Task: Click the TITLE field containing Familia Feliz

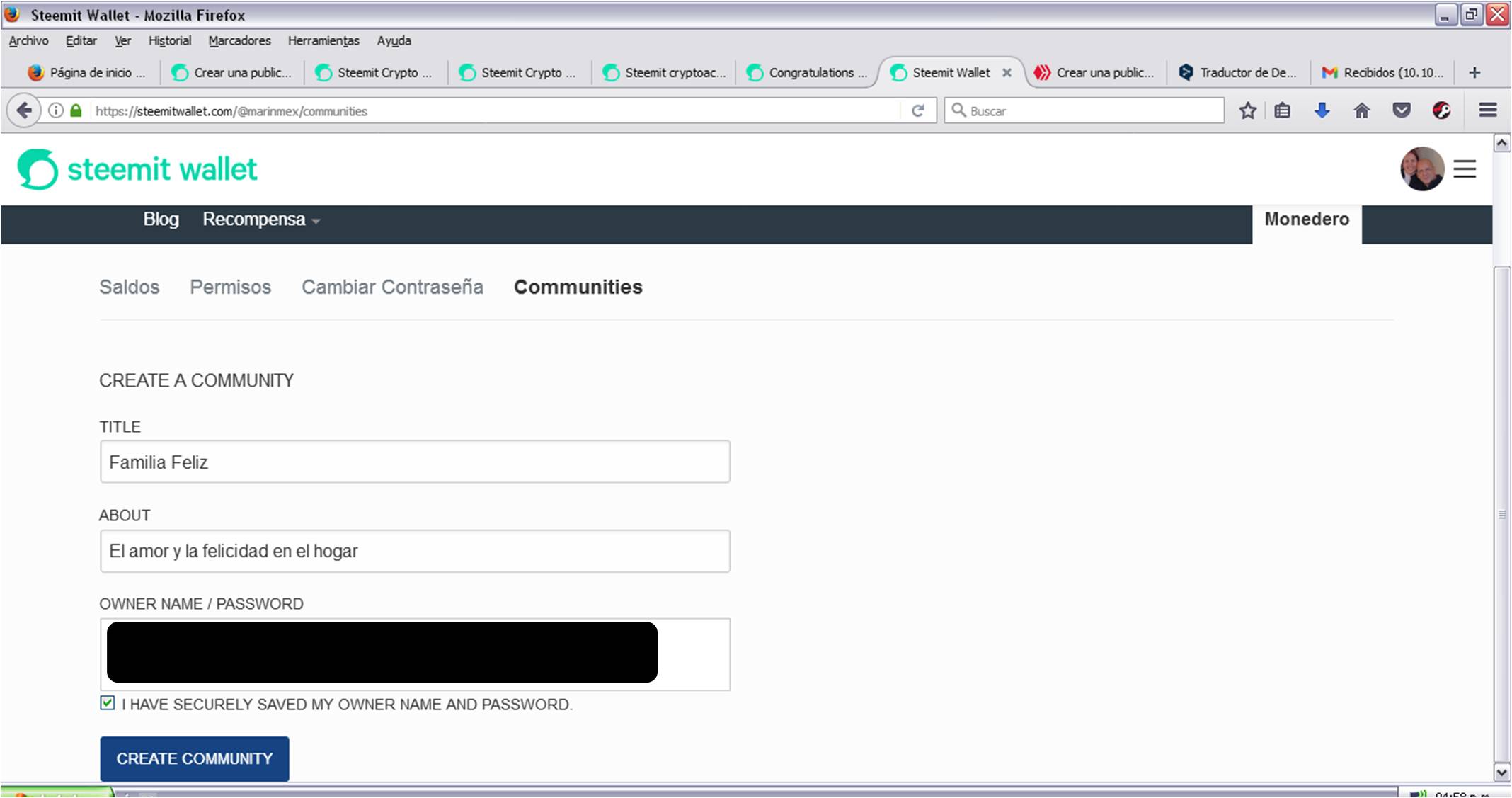Action: click(415, 462)
